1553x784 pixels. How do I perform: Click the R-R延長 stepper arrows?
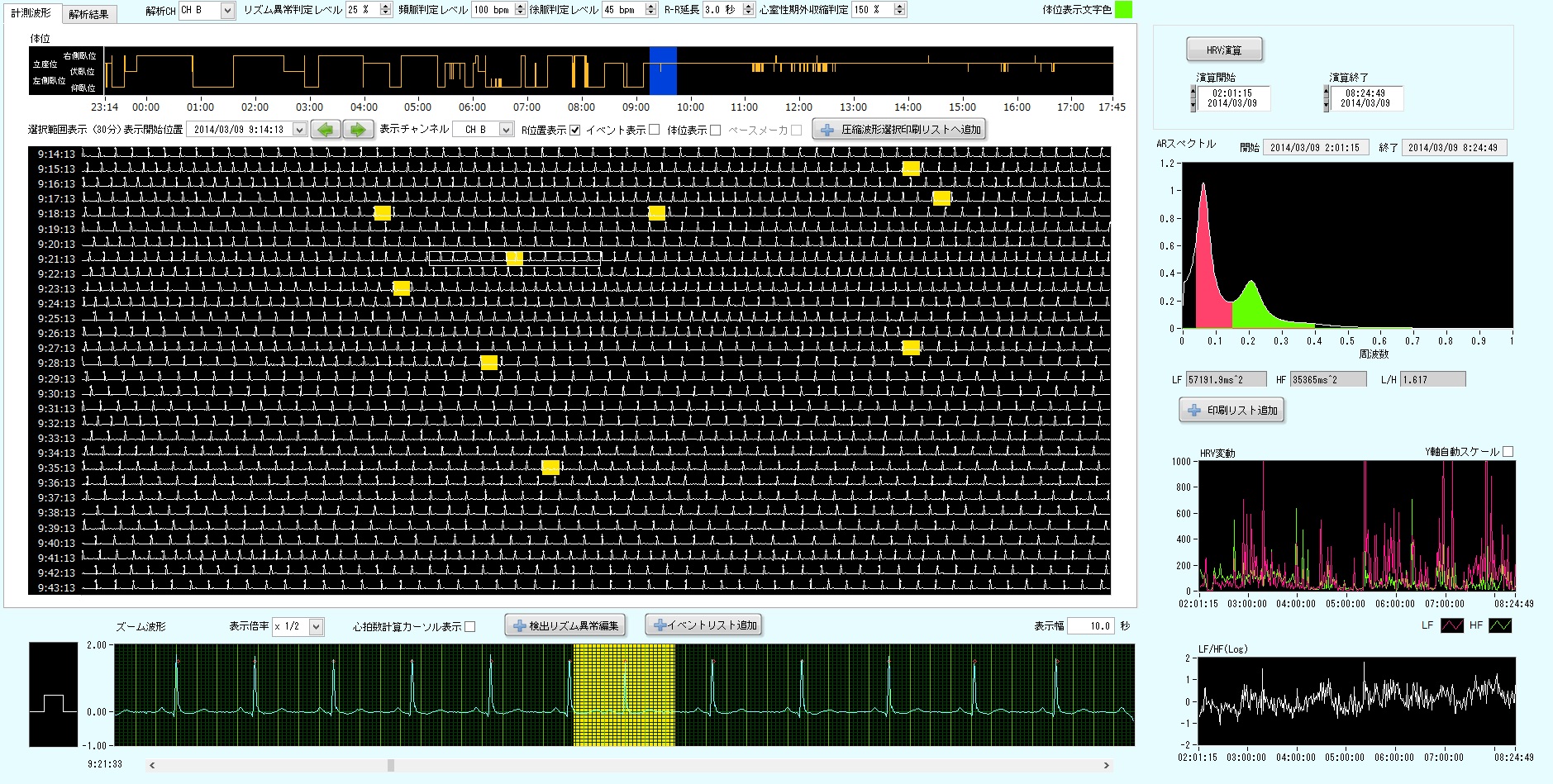[749, 10]
